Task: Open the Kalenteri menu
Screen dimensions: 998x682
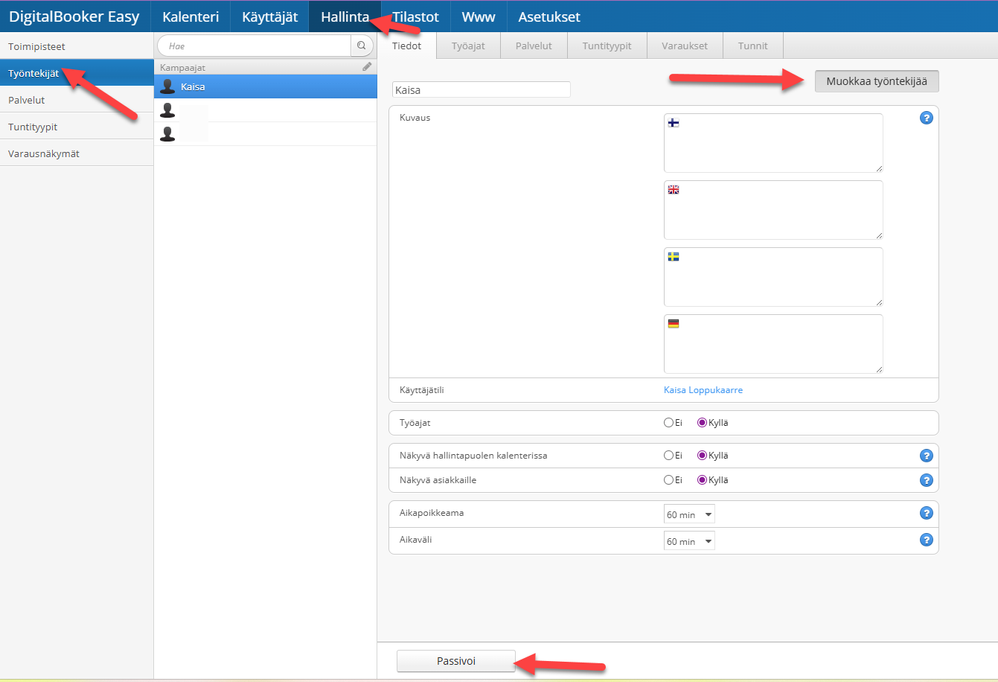Action: (190, 17)
